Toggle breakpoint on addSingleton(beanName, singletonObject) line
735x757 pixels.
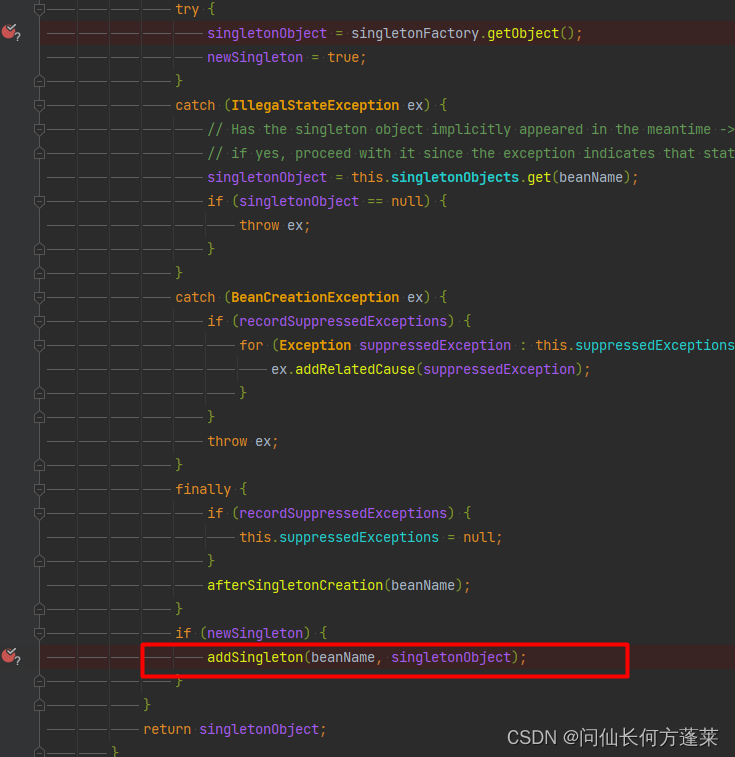(10, 656)
